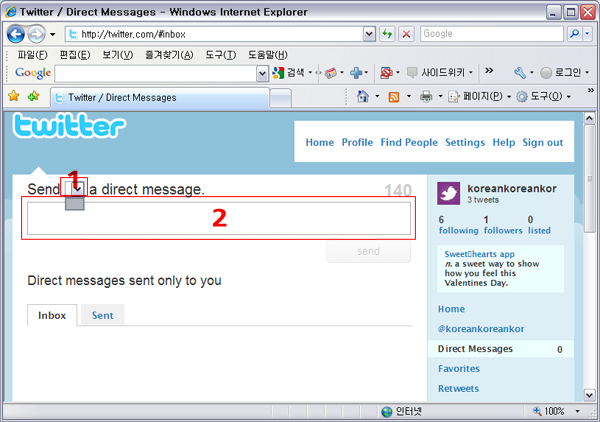Click the Google Toolbar search field
Screen dimensions: 600x422
tap(156, 73)
